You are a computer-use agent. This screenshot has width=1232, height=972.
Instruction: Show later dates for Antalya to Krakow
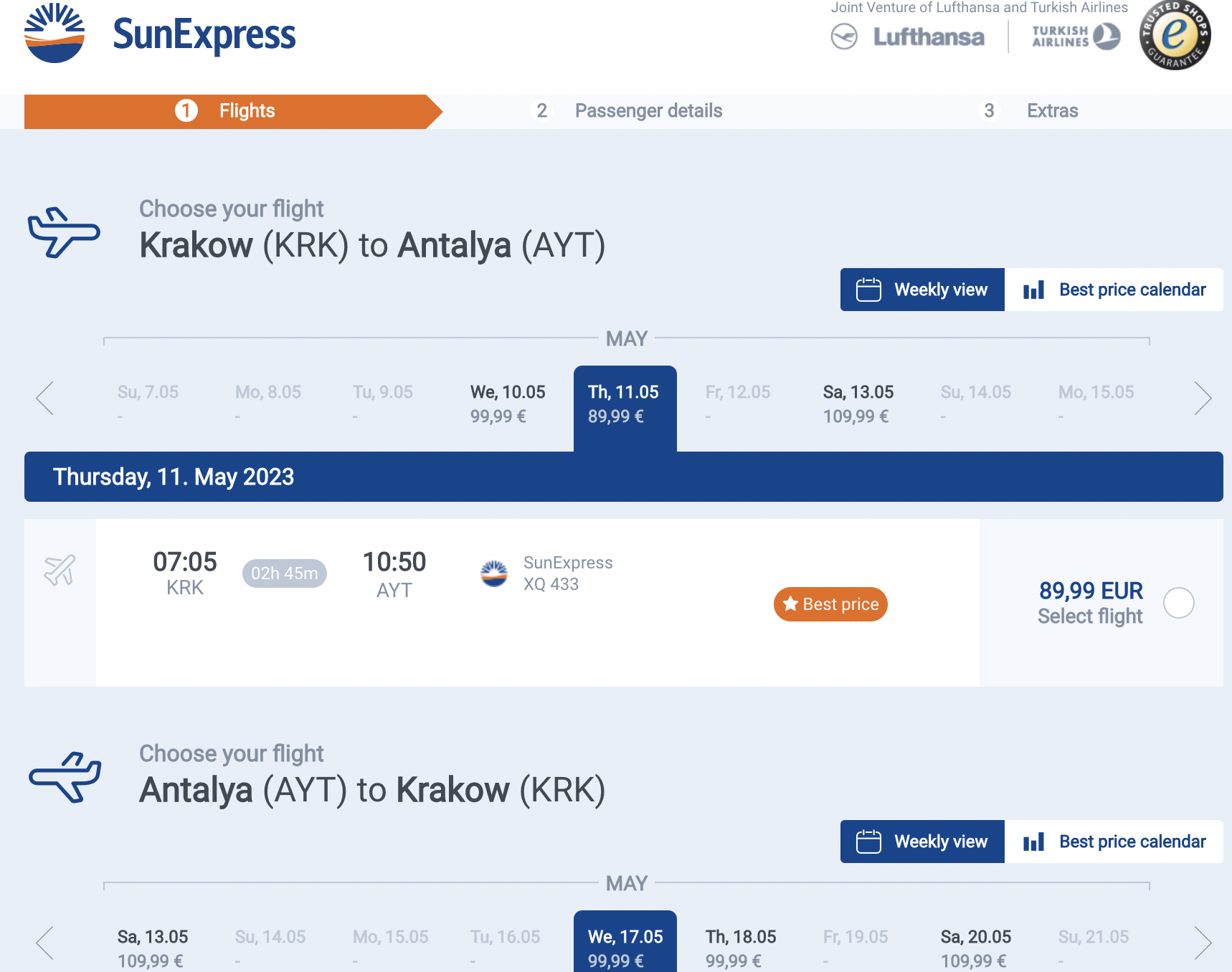[x=1203, y=943]
